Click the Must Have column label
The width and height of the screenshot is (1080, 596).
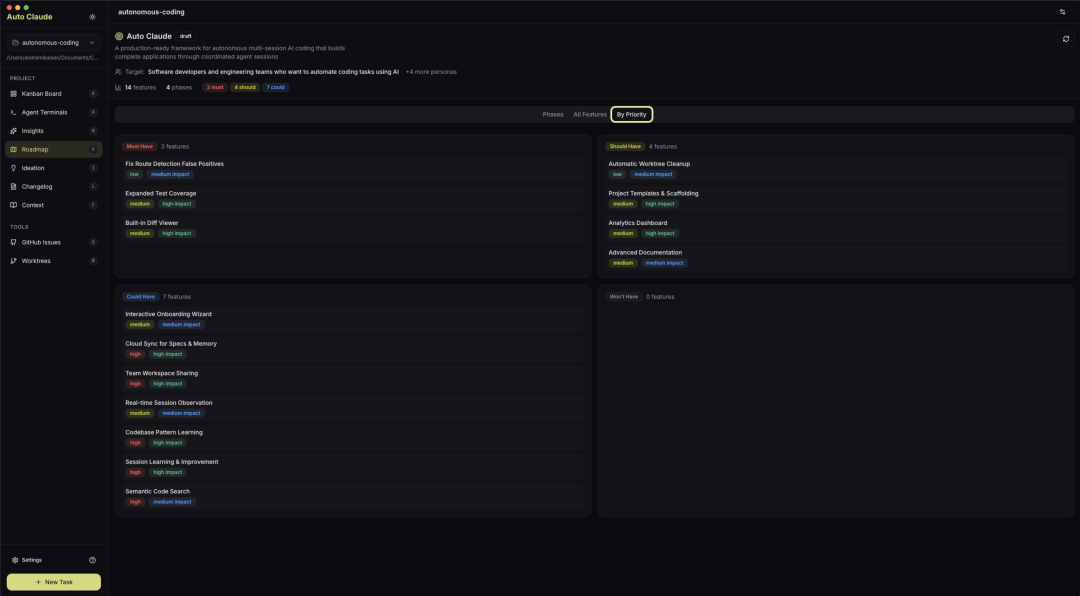[x=139, y=147]
